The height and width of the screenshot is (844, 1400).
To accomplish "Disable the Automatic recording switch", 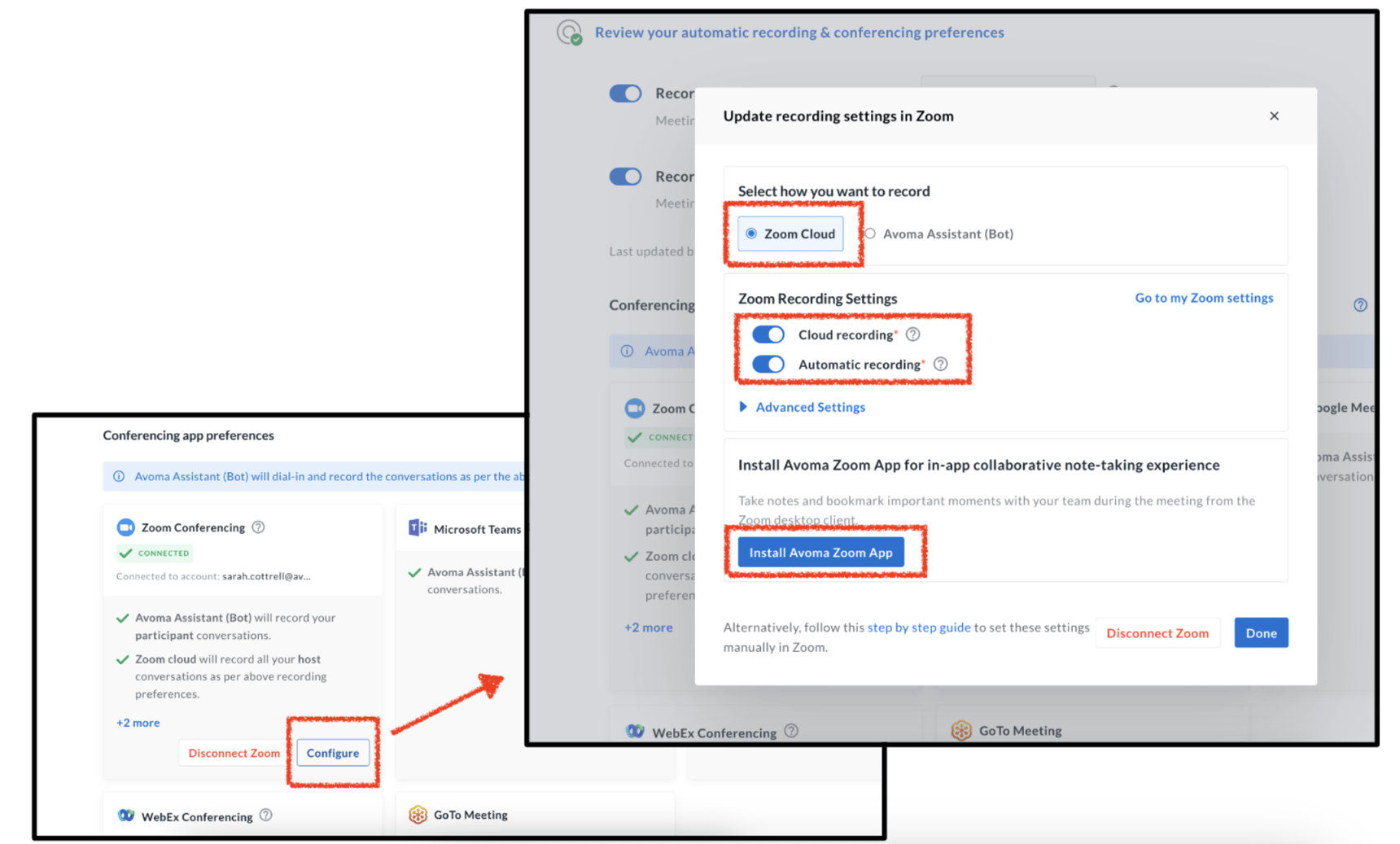I will 768,364.
